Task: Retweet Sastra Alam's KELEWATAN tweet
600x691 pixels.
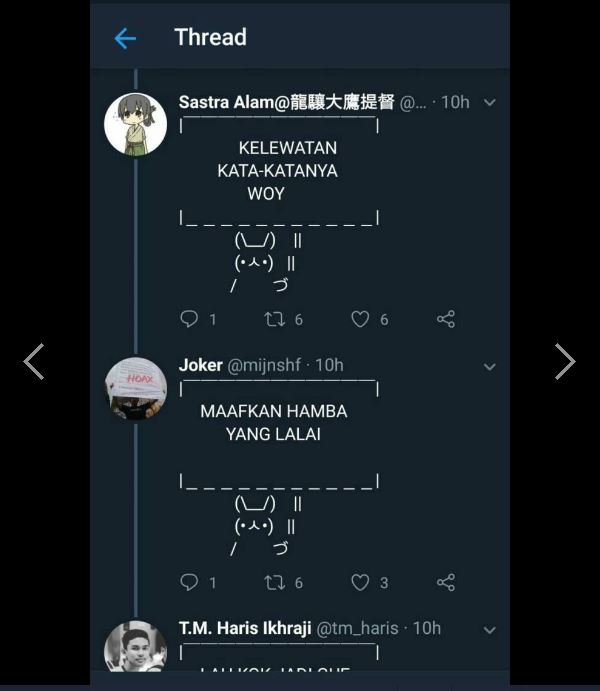Action: 274,319
